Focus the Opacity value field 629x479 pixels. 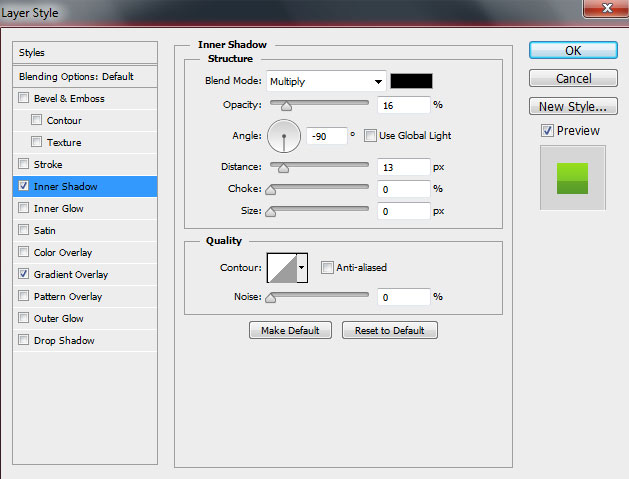[404, 106]
